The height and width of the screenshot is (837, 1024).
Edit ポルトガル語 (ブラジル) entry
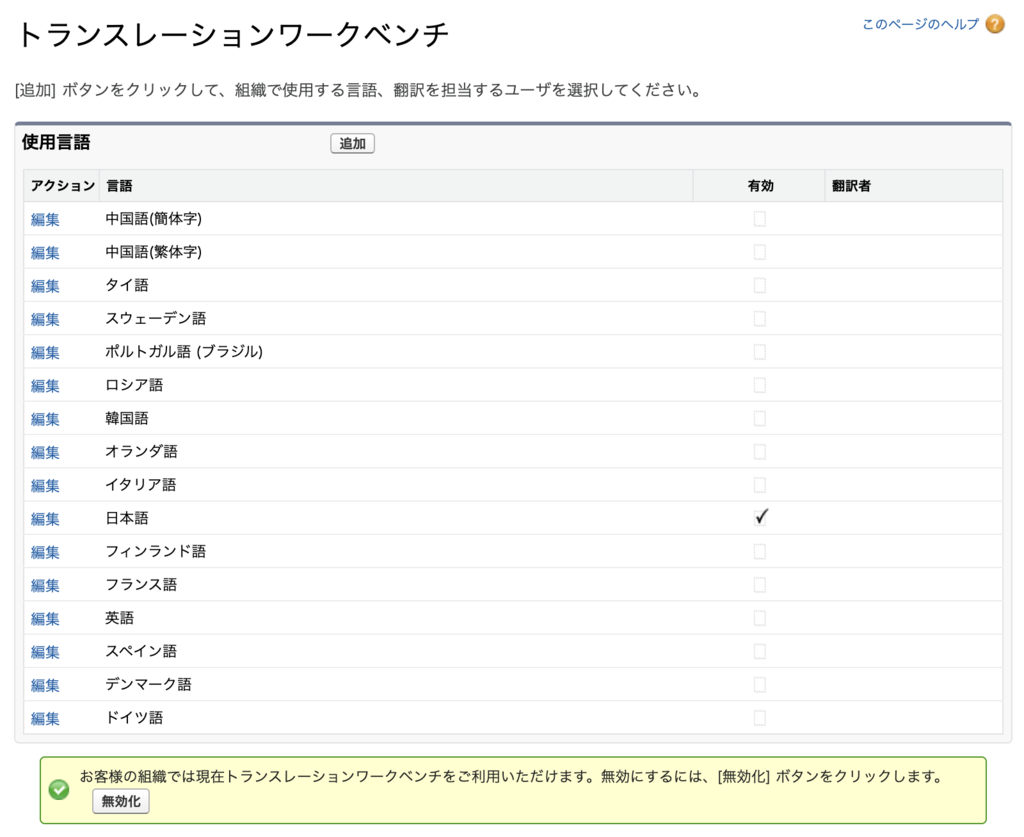[x=45, y=352]
